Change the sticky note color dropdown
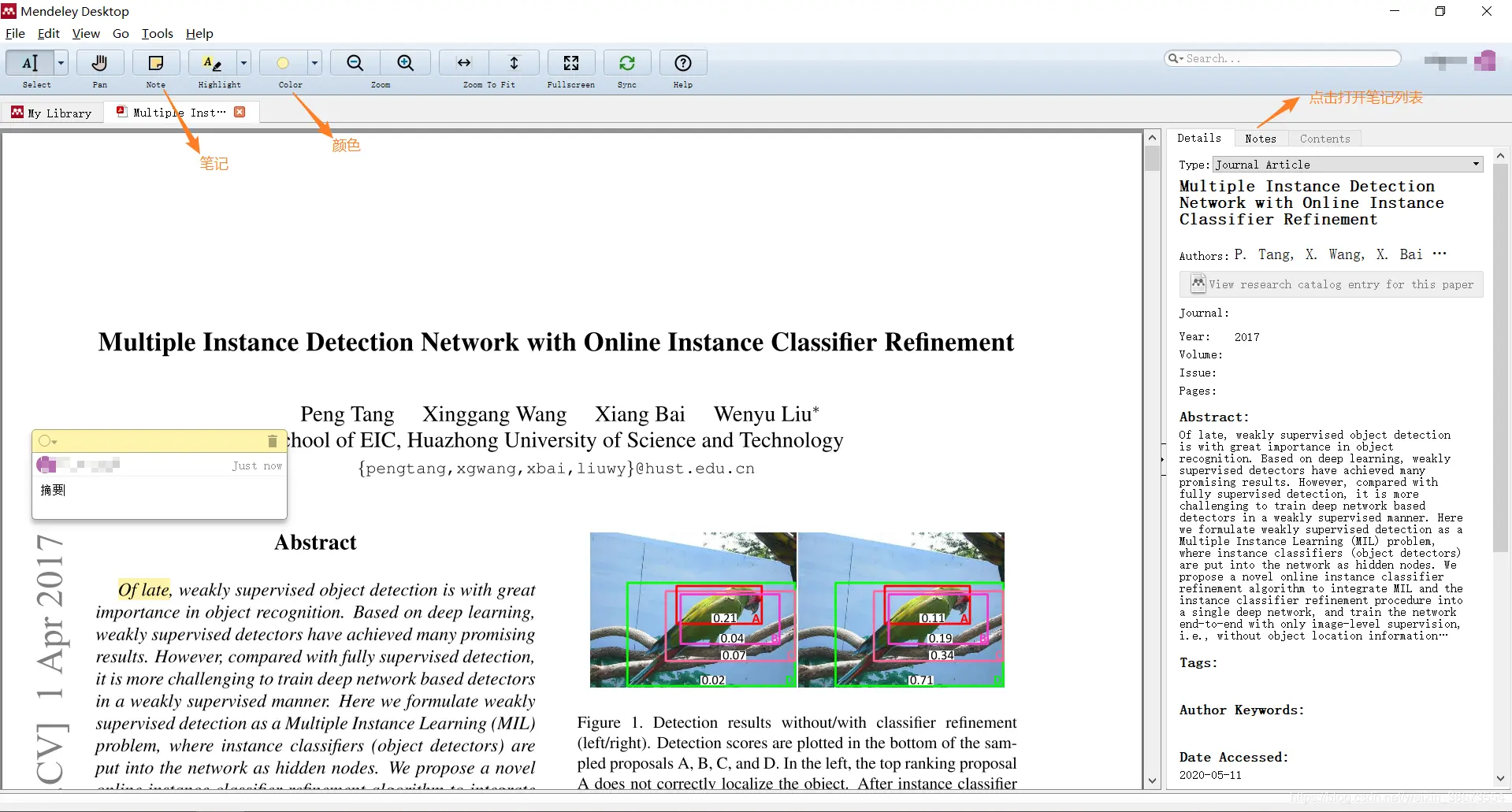Screen dimensions: 1512x812 pos(48,441)
